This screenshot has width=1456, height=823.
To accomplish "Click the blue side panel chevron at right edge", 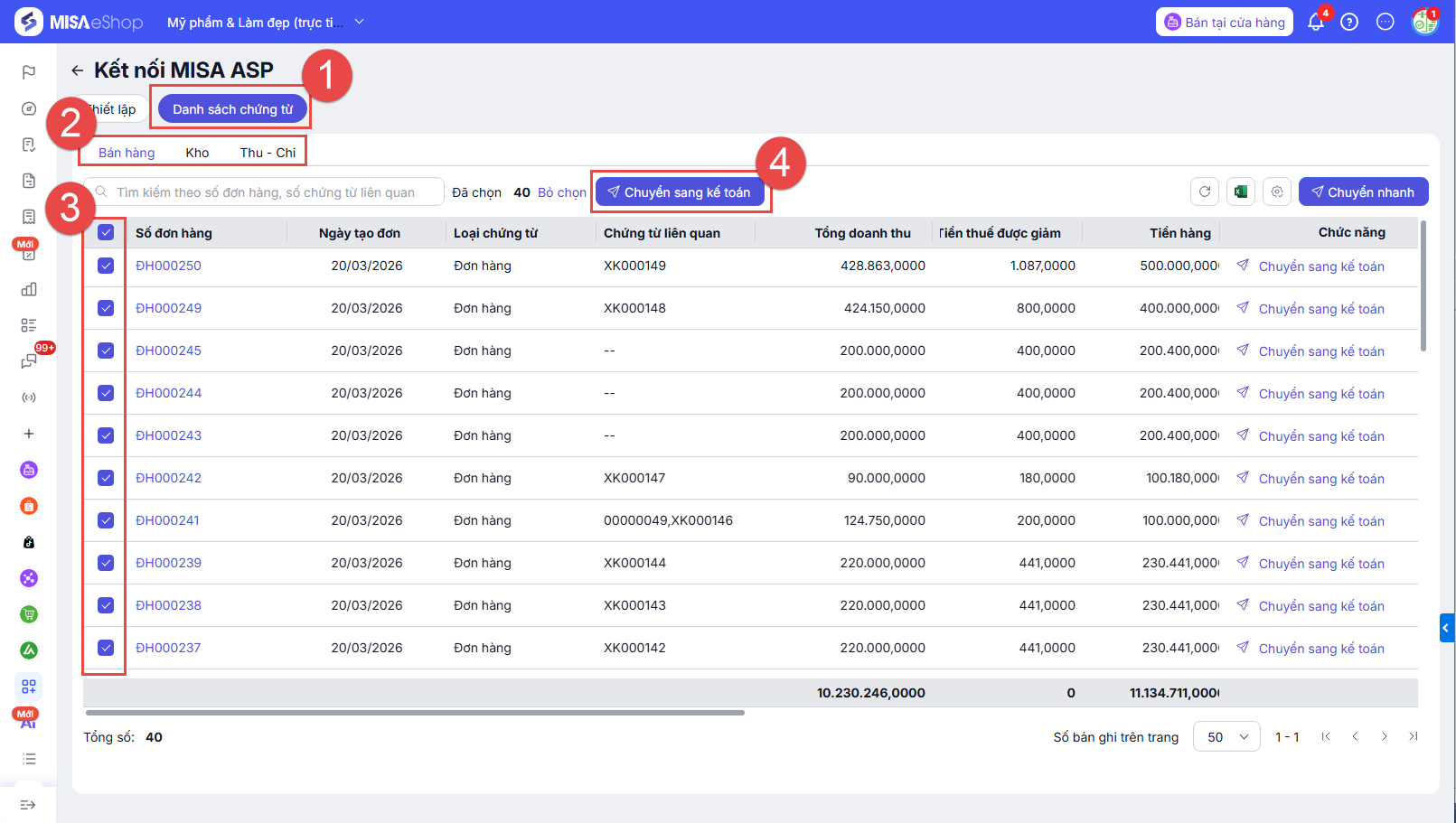I will (1447, 627).
